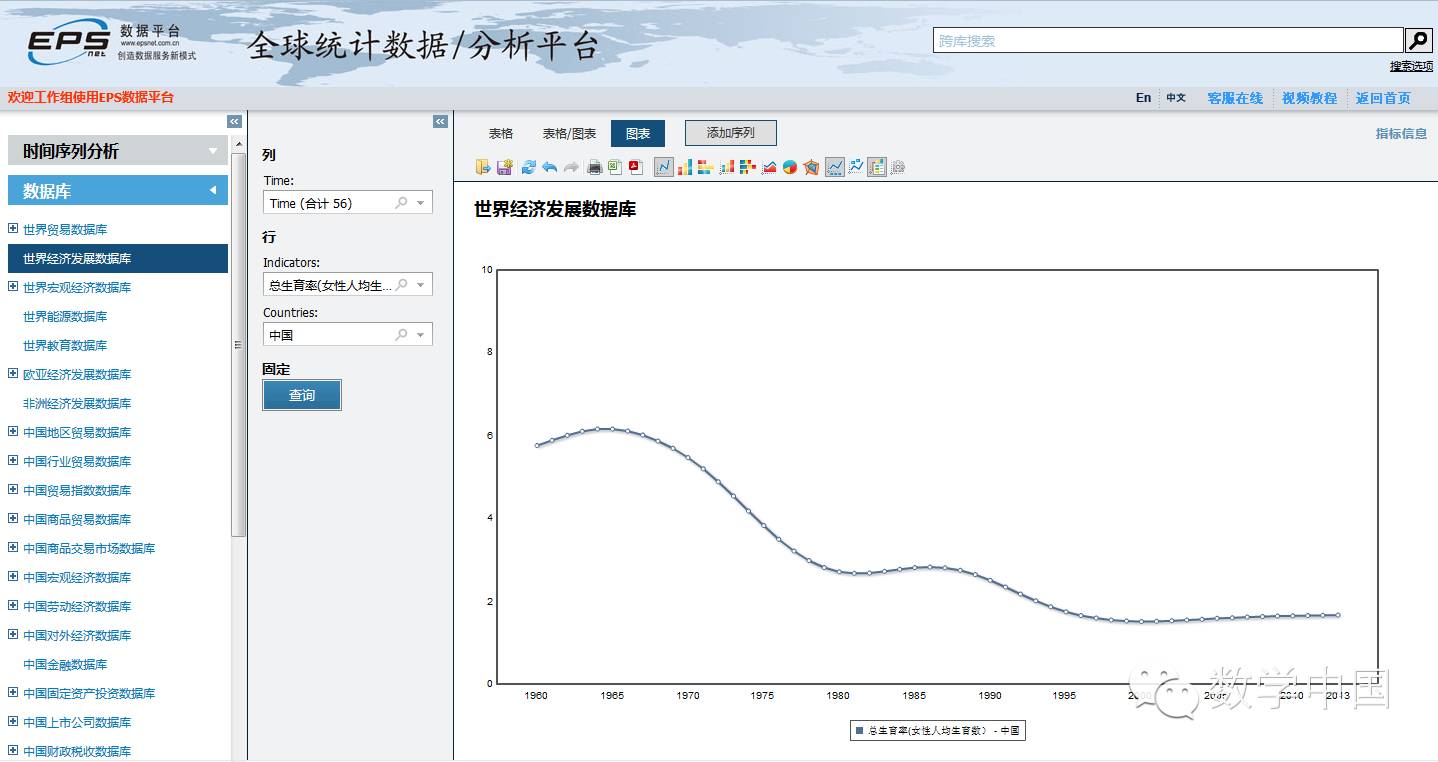
Task: Print the chart using printer icon
Action: (594, 167)
